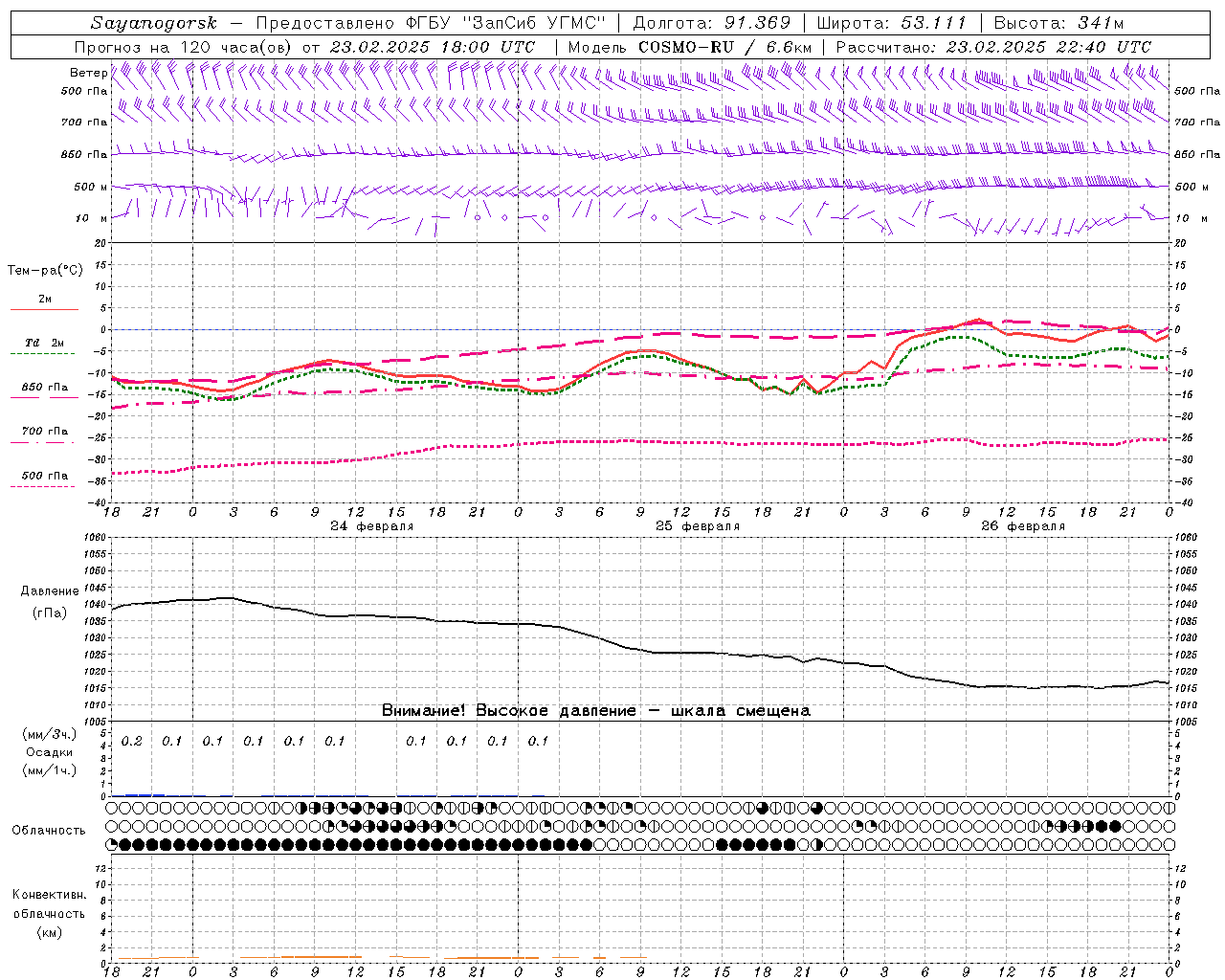Screen dimensions: 1225x980
Task: Select the Облачность cloud cover label
Action: click(49, 831)
